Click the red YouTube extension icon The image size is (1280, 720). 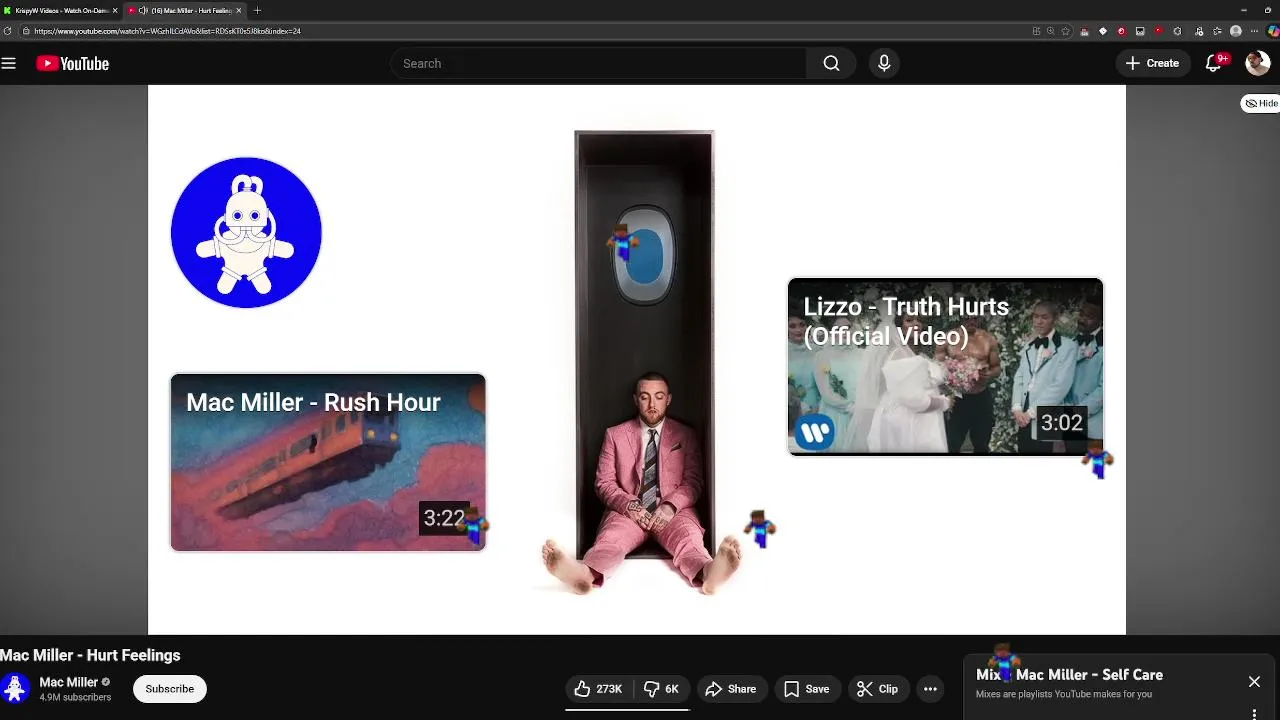click(1158, 31)
